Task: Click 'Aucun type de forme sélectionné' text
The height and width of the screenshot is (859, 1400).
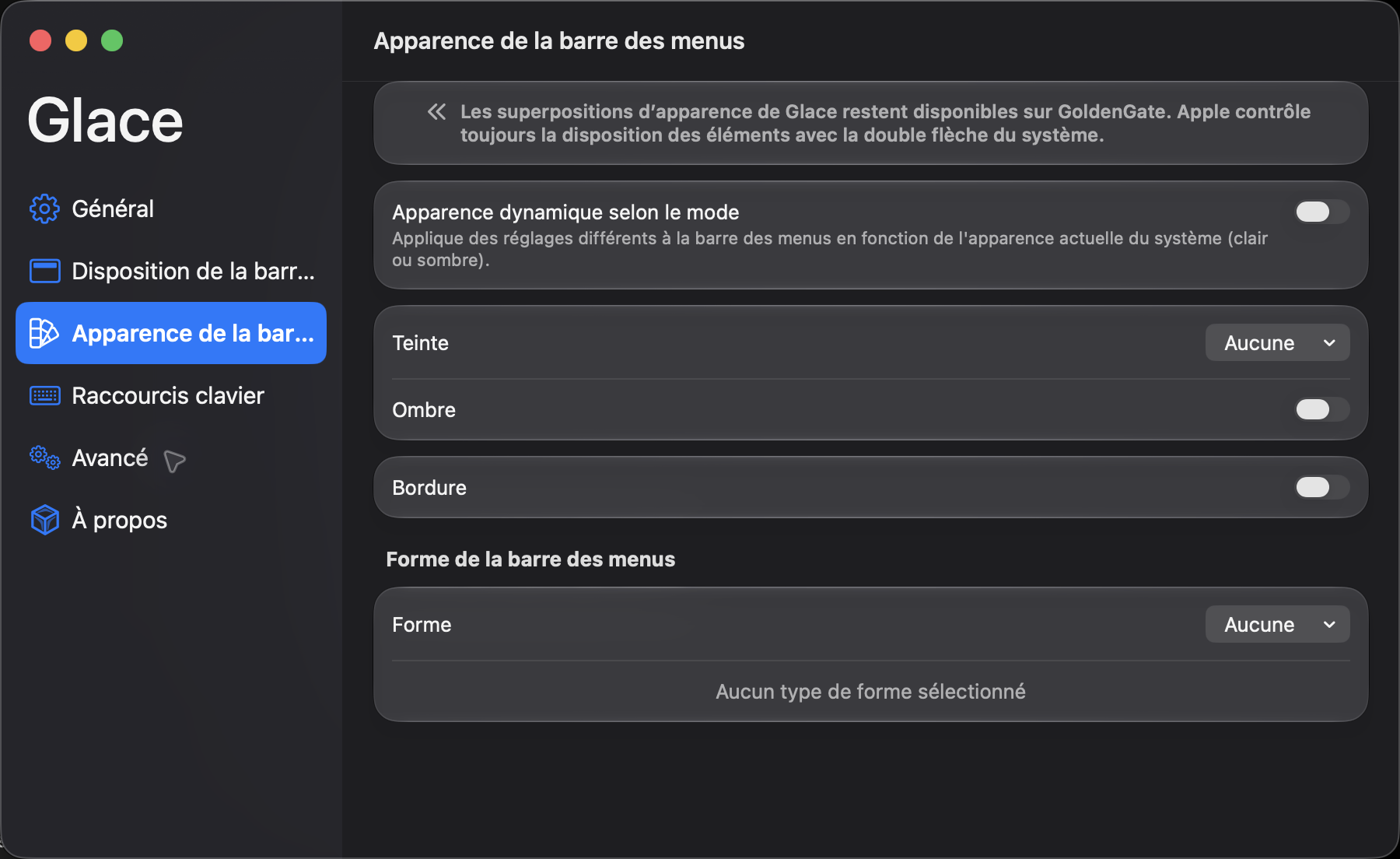Action: (870, 692)
